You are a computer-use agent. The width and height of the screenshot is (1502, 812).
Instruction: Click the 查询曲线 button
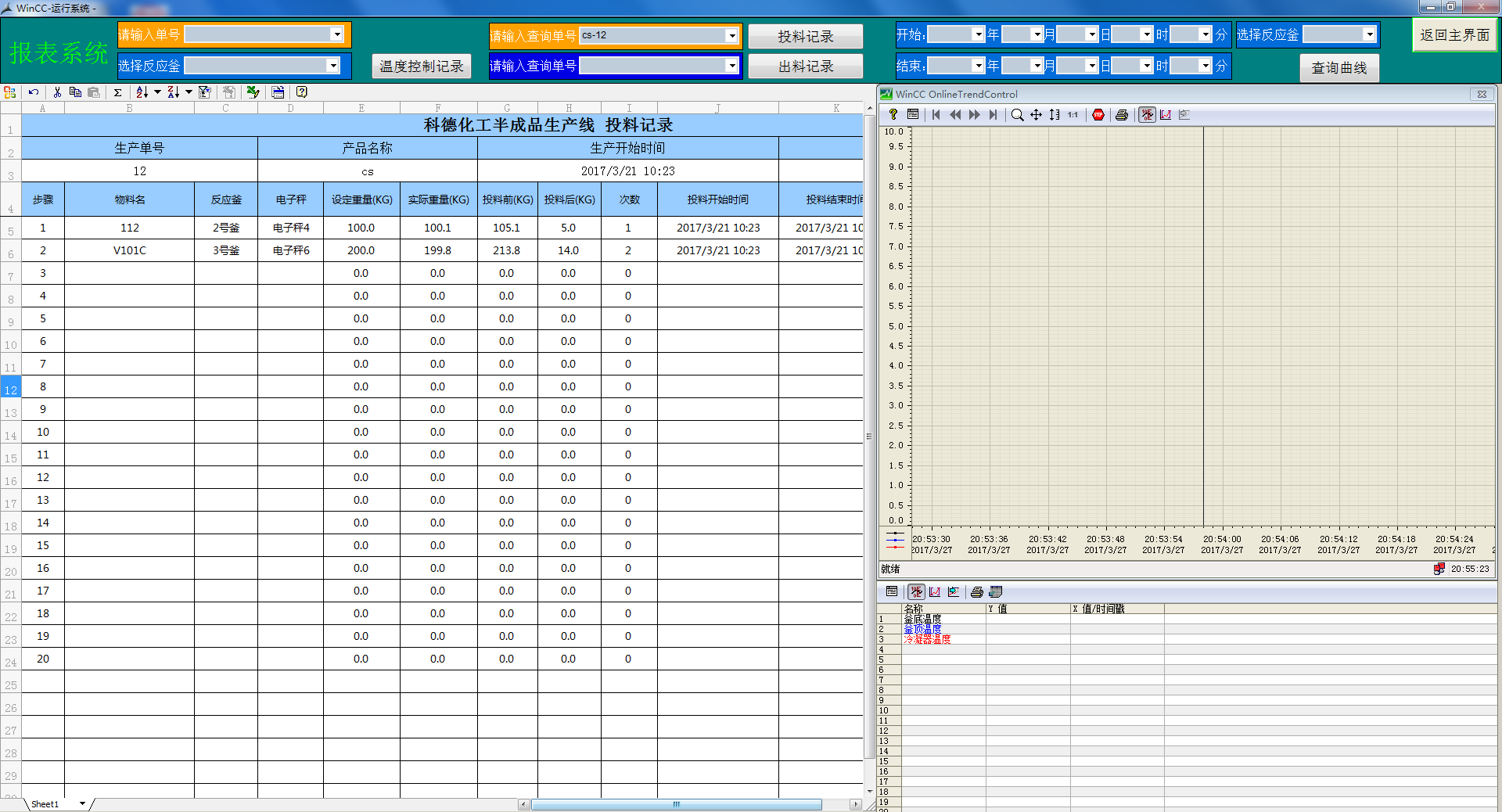point(1339,68)
